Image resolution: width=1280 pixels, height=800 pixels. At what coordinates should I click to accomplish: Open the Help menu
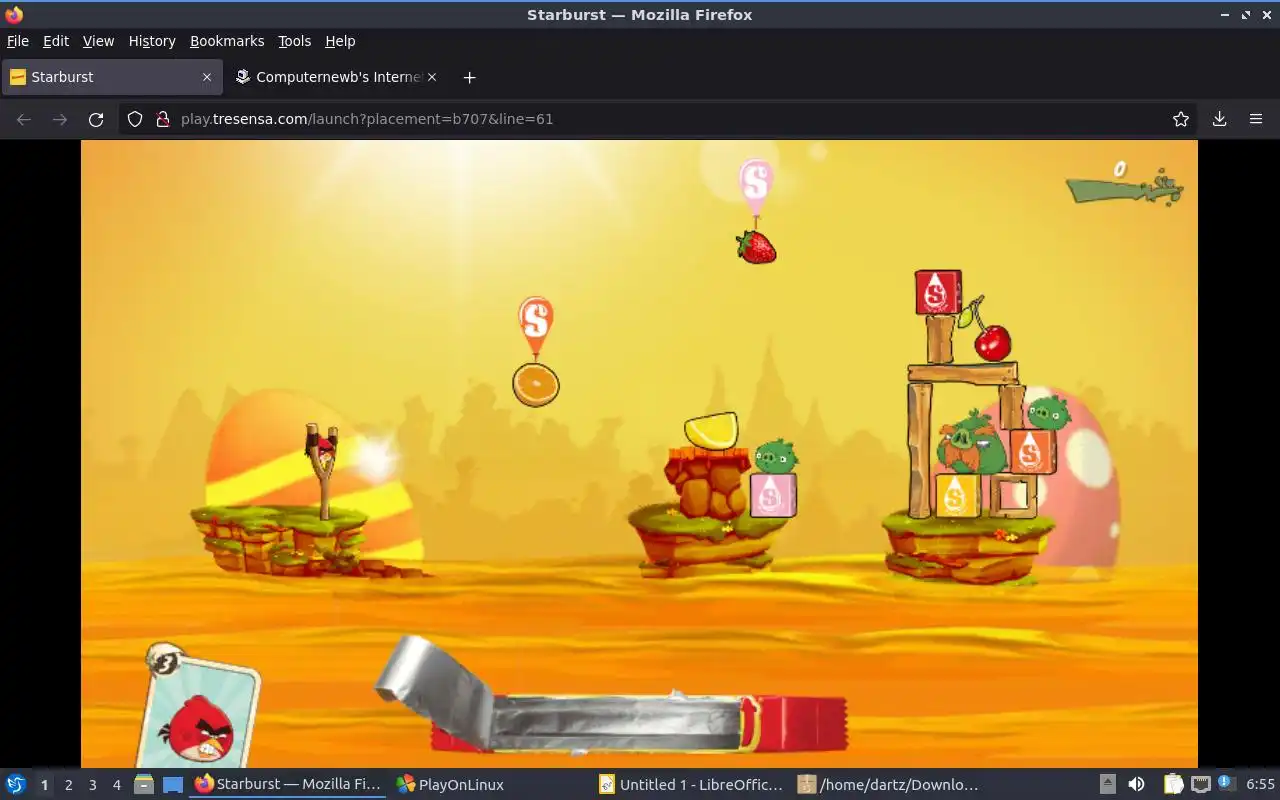point(340,41)
